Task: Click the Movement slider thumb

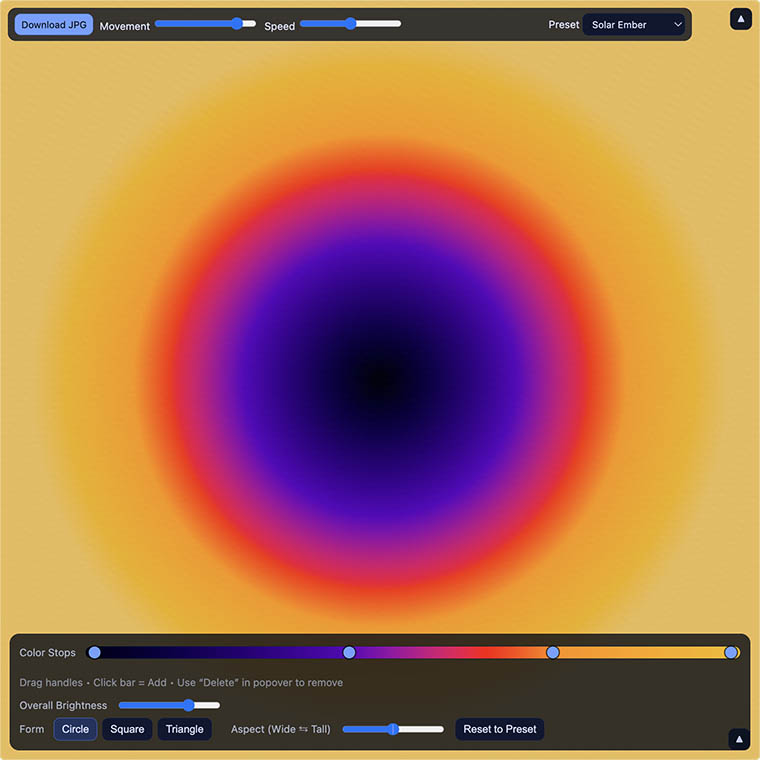Action: [x=237, y=23]
